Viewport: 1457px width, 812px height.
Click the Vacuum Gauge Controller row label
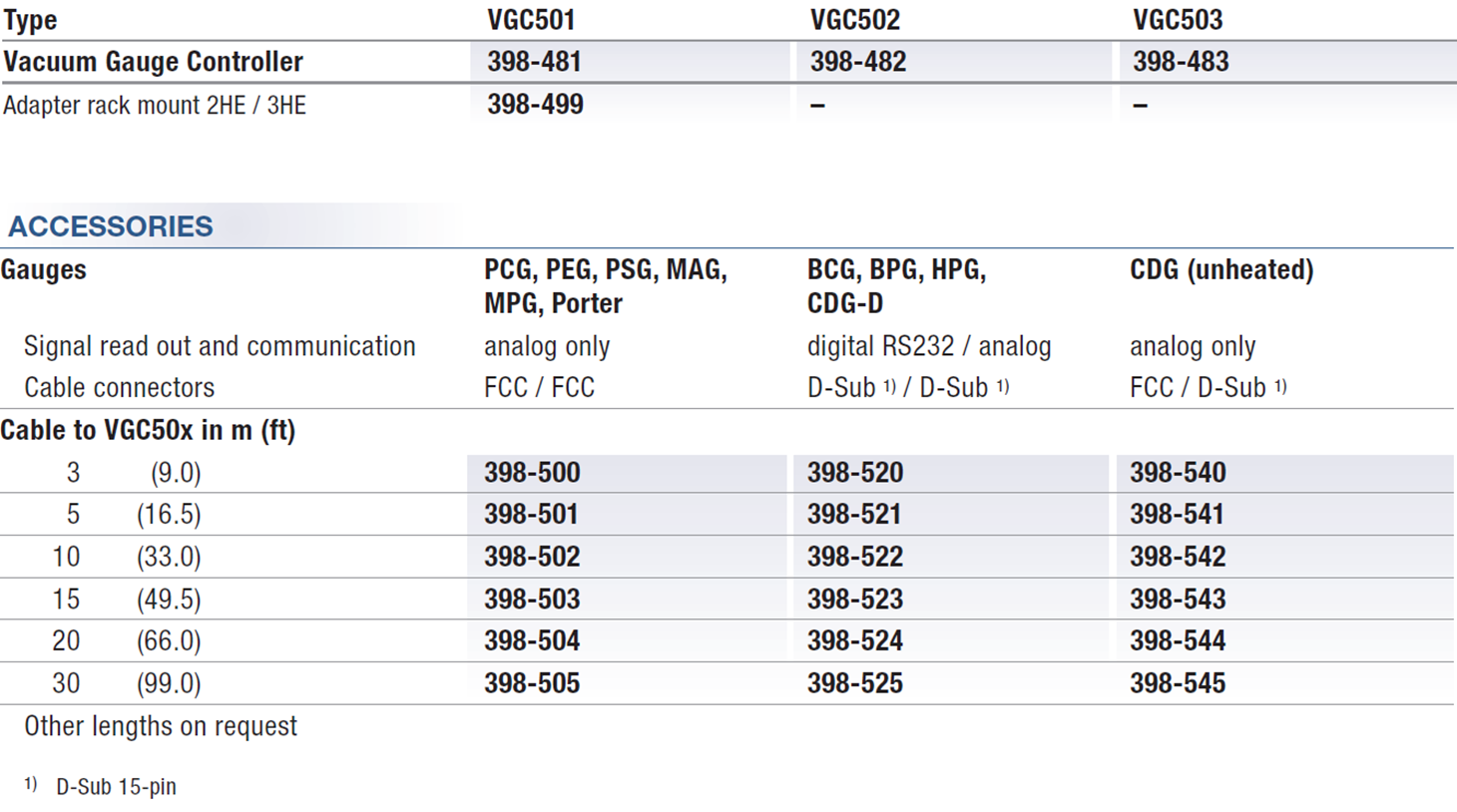click(x=153, y=62)
